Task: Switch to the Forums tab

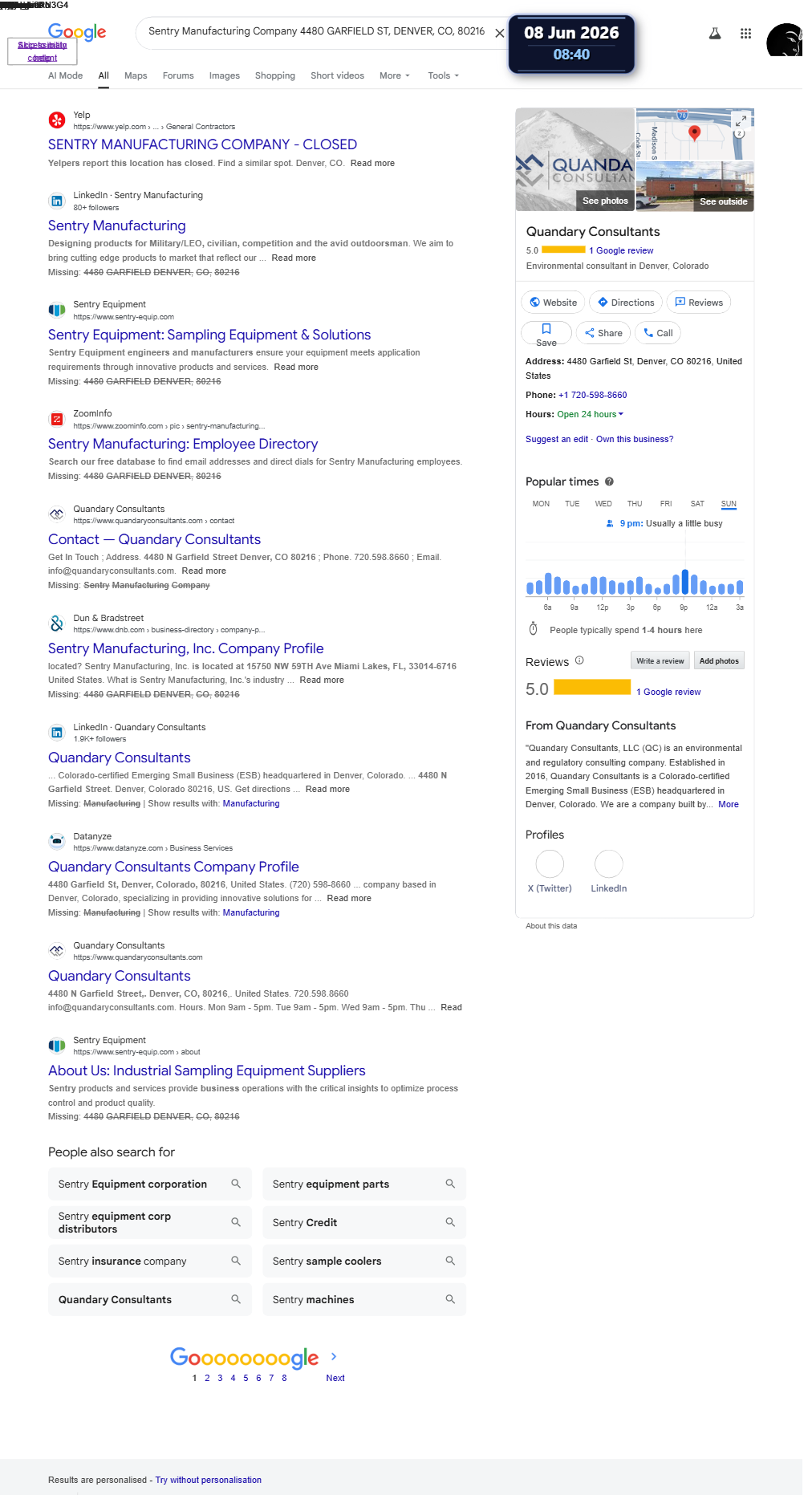Action: (178, 75)
